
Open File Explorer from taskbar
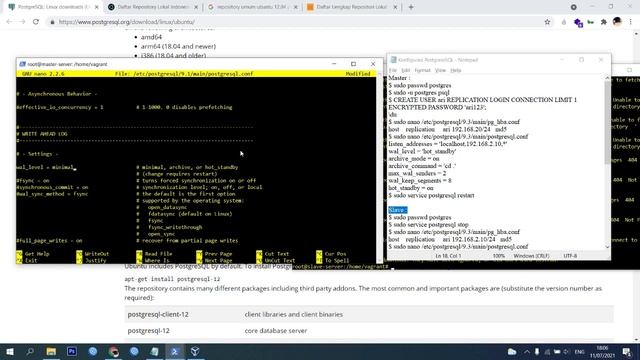pos(51,351)
